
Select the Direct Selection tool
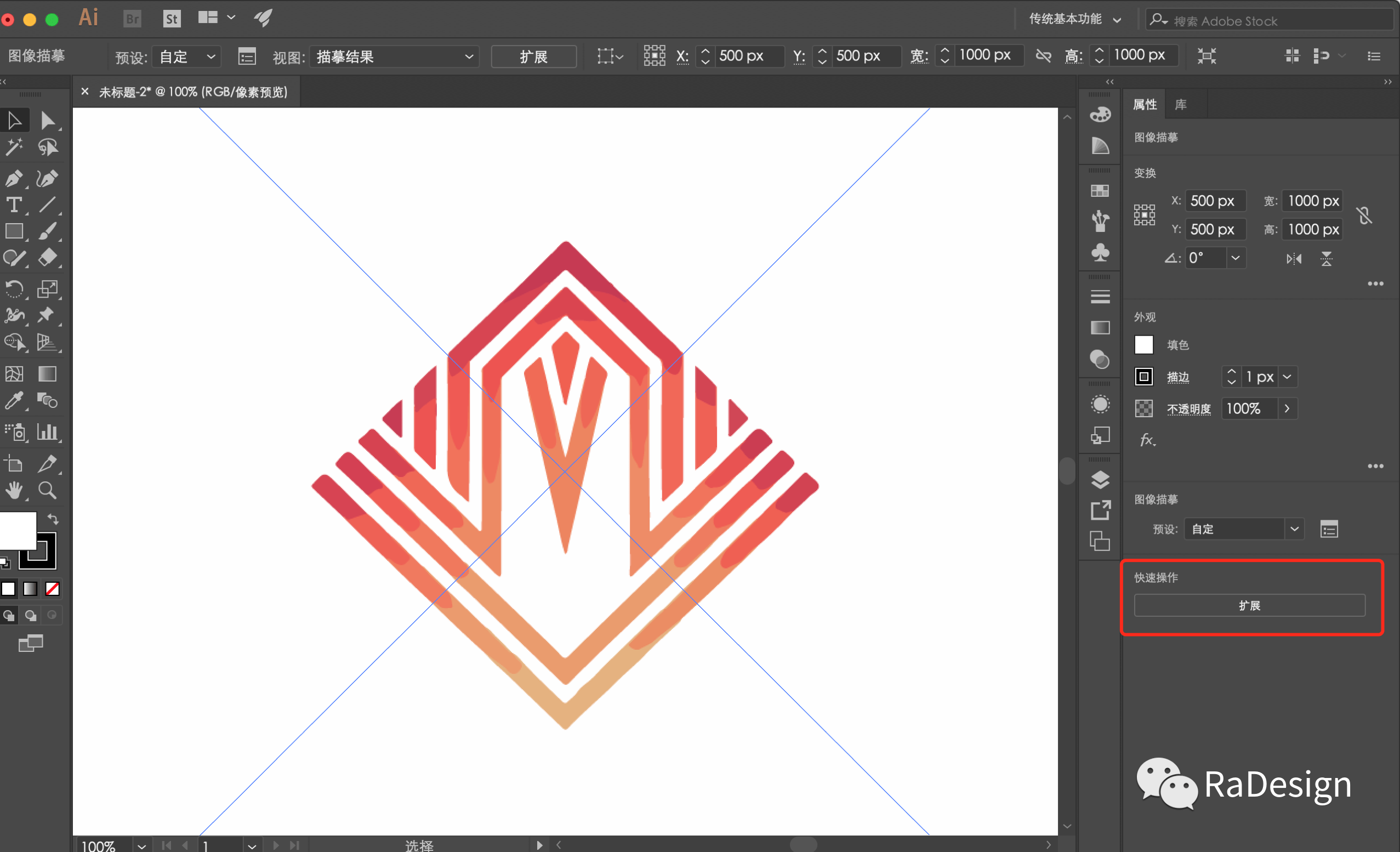(x=47, y=121)
